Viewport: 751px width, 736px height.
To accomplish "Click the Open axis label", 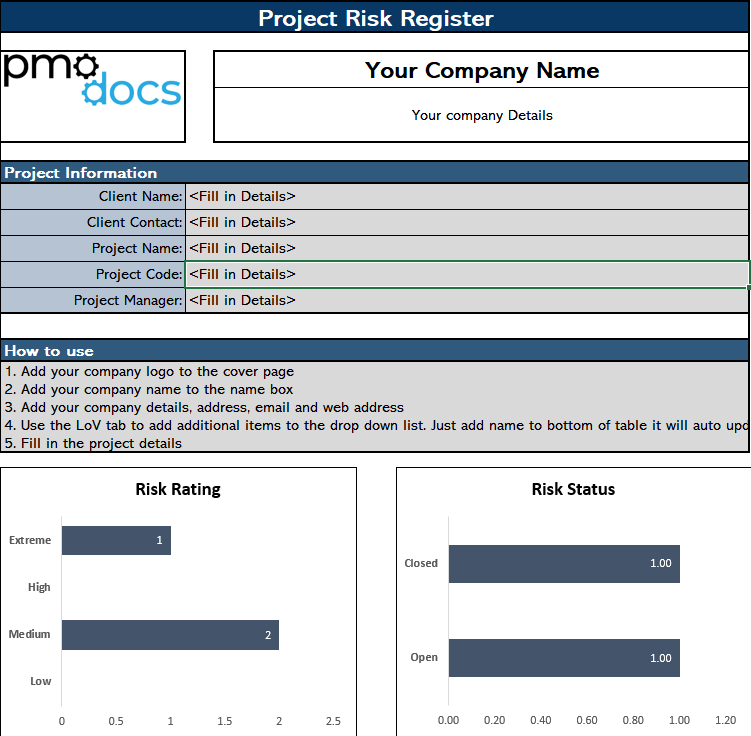I will click(424, 657).
